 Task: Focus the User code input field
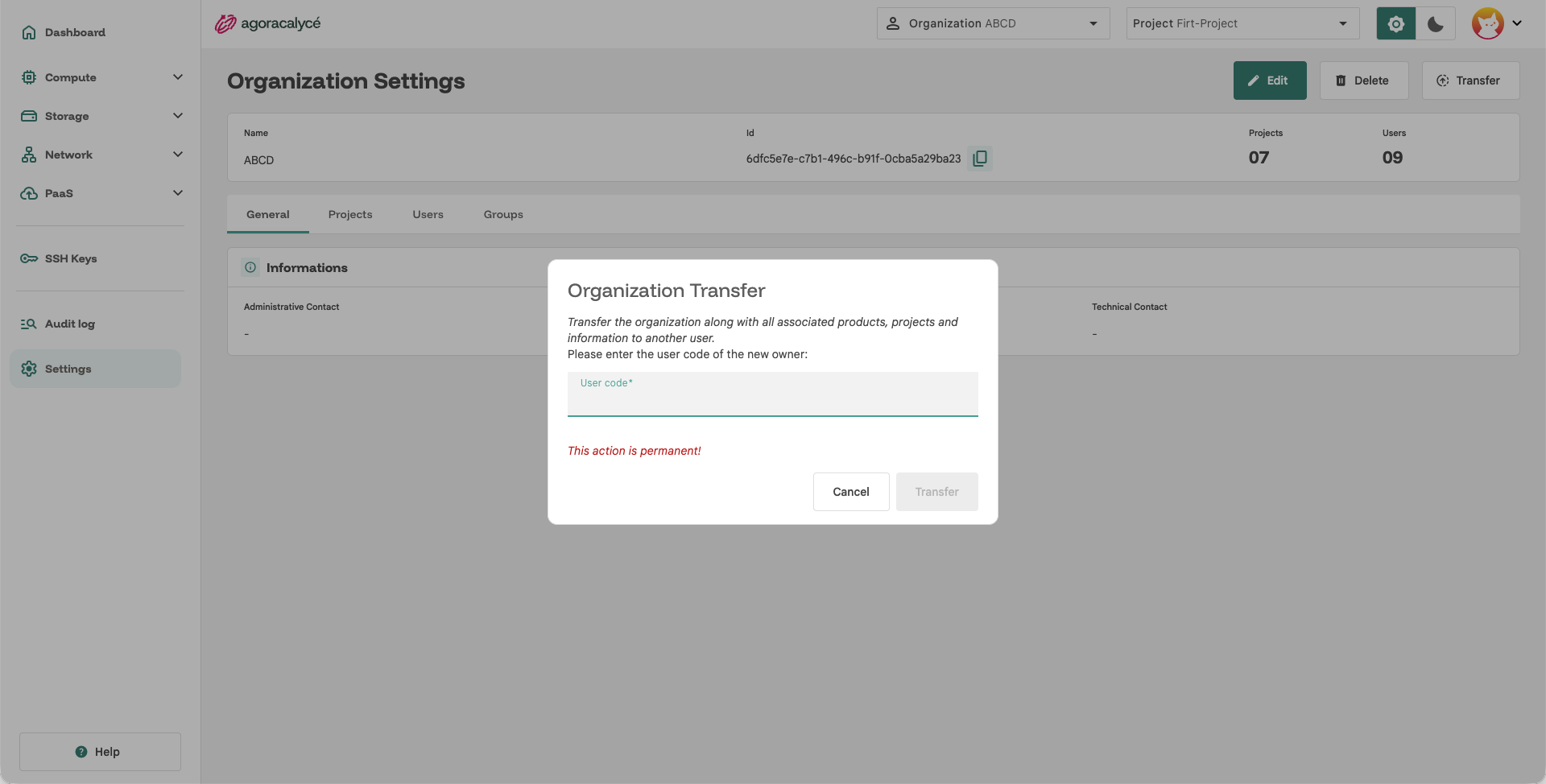coord(773,394)
